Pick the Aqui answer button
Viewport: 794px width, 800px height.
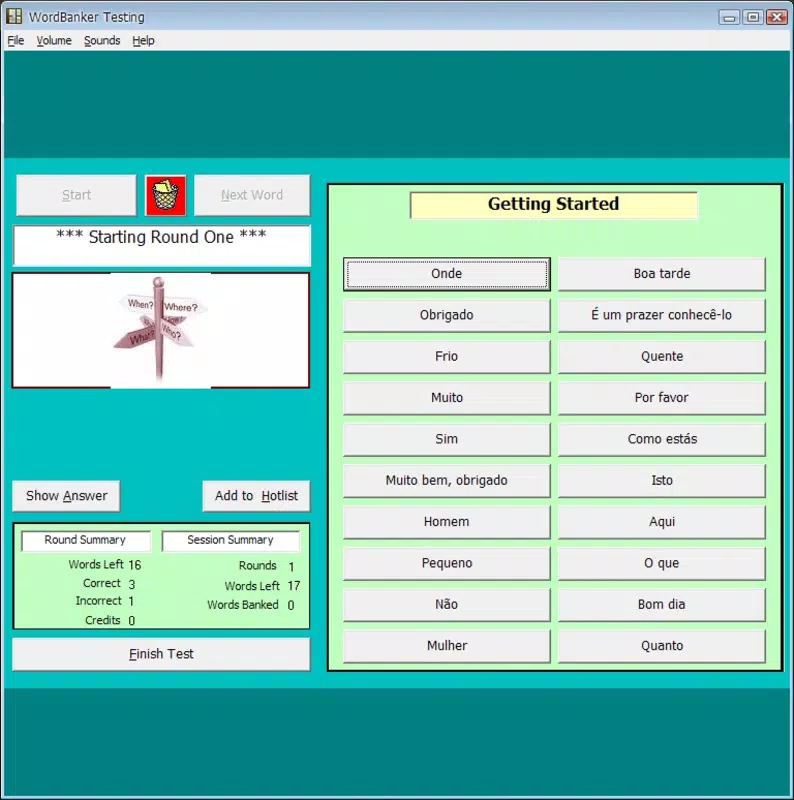coord(662,522)
